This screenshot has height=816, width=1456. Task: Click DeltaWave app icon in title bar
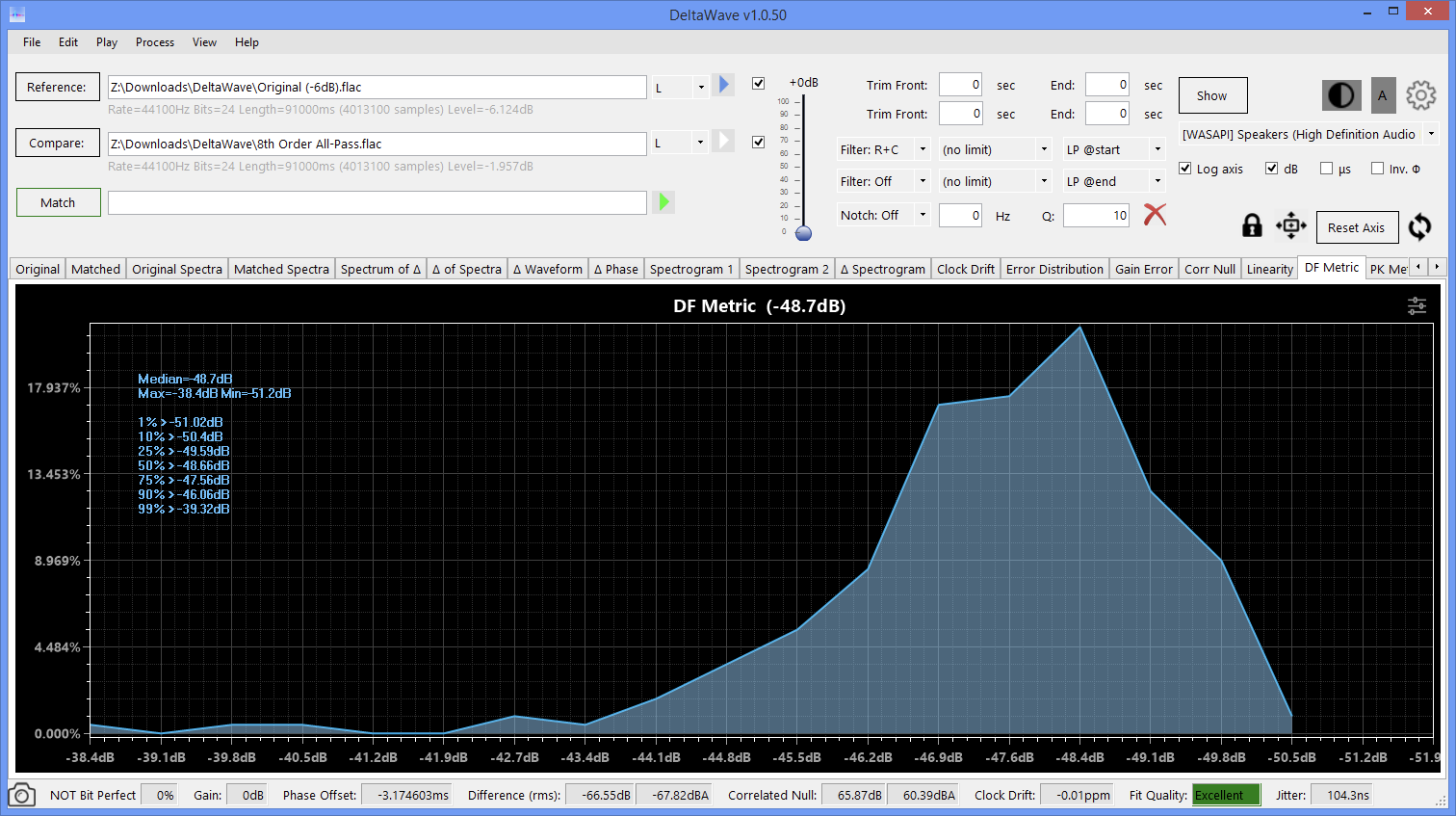16,14
